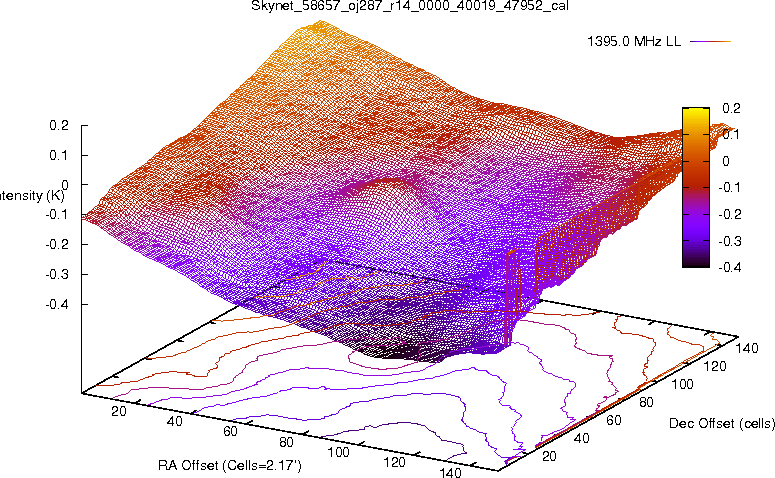Click the plot title Skynet_58657_oj287_r14_0000_40019_47952_cal
Screen dimensions: 775x478
click(410, 6)
